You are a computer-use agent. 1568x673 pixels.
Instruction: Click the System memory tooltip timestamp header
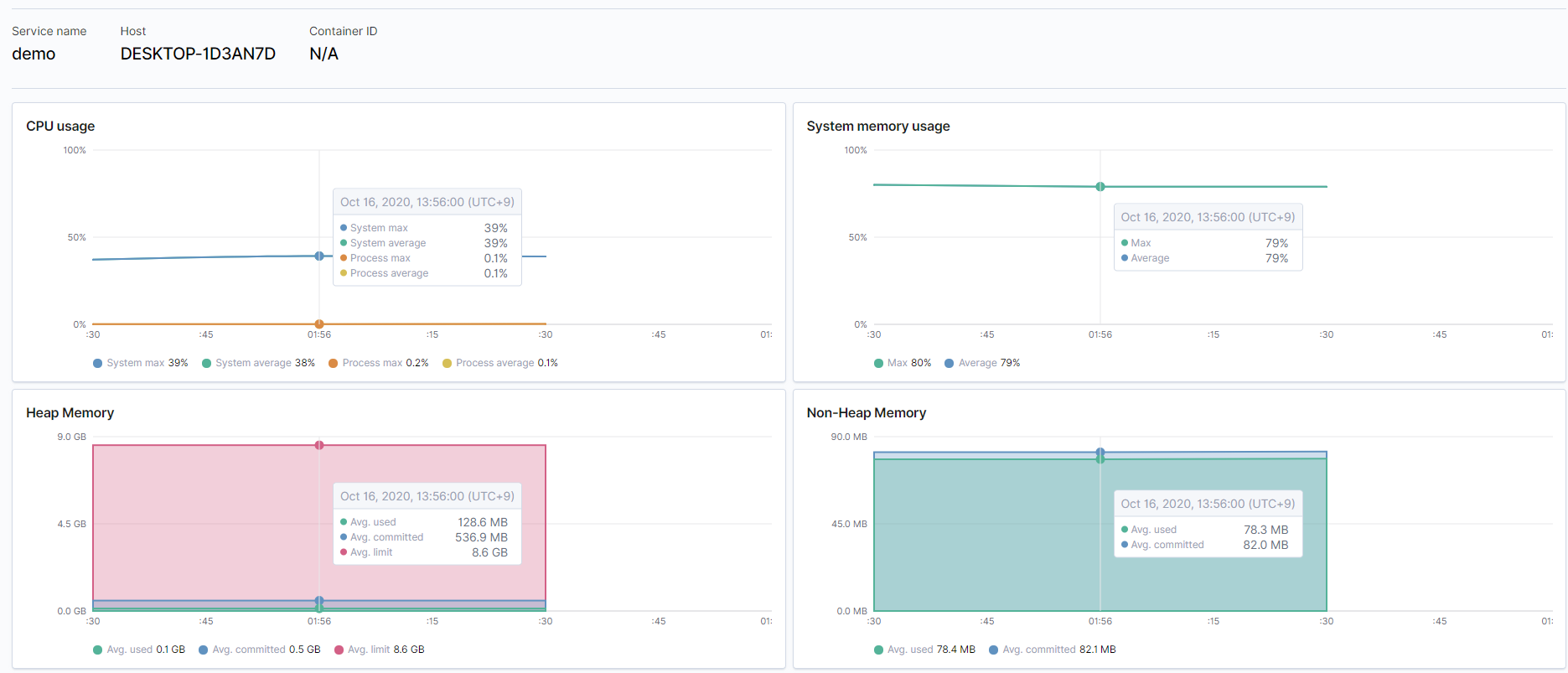click(1208, 217)
